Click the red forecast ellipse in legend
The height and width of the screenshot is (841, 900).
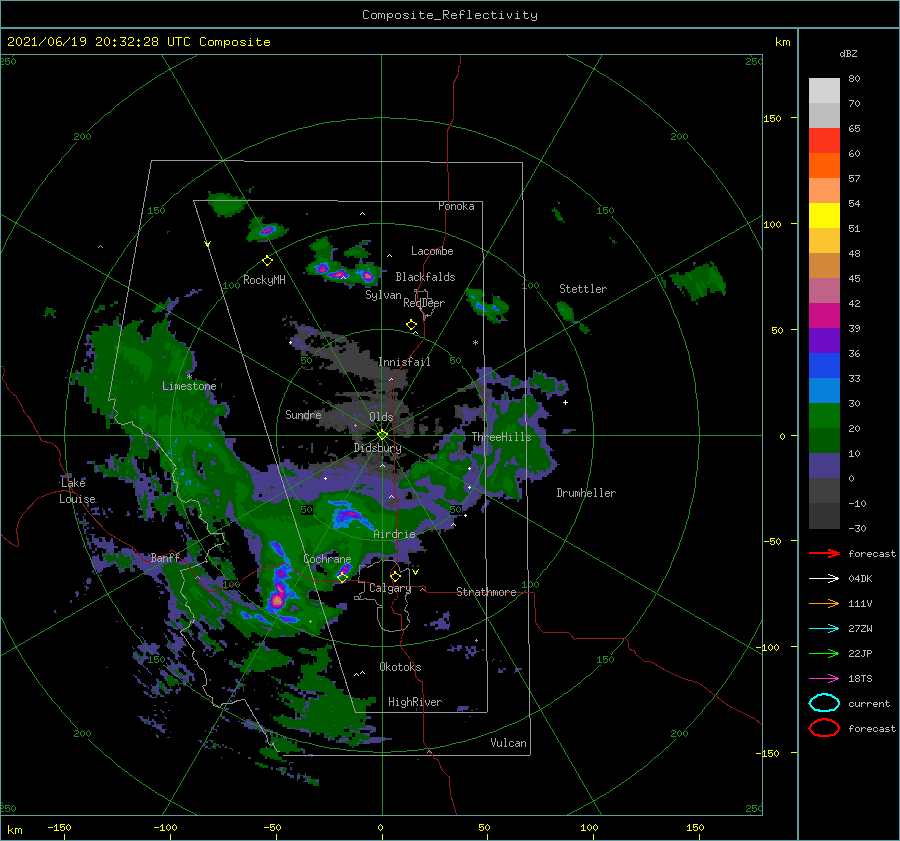click(x=824, y=728)
